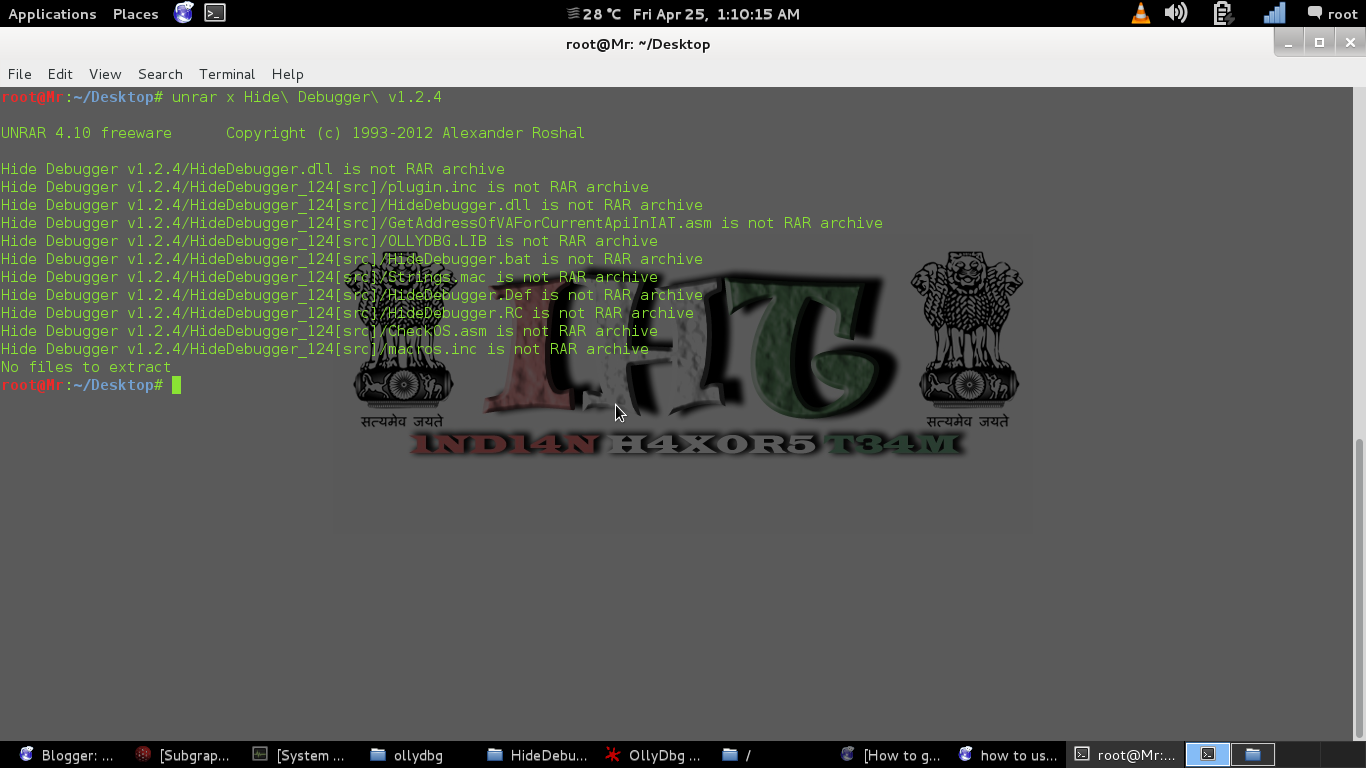Switch to ollydbg folder window in taskbar
The height and width of the screenshot is (768, 1366).
[x=406, y=755]
